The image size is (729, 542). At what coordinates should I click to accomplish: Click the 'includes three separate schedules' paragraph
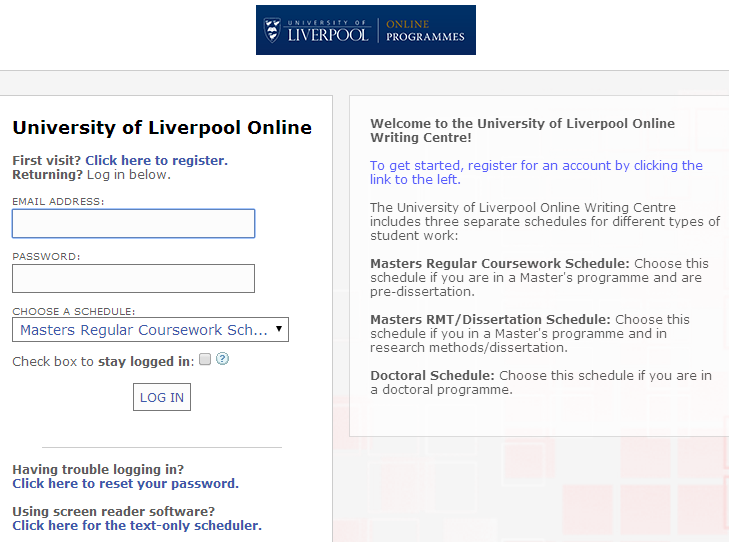tap(545, 221)
